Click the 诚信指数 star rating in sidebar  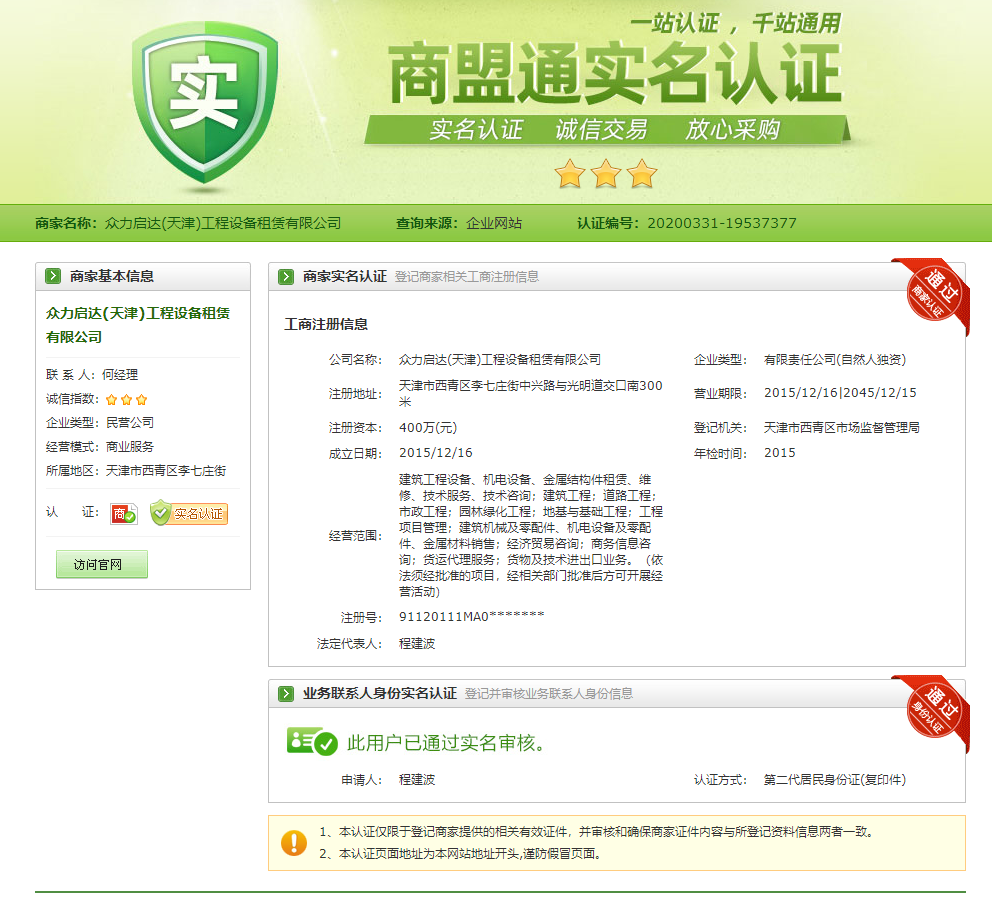tap(127, 399)
